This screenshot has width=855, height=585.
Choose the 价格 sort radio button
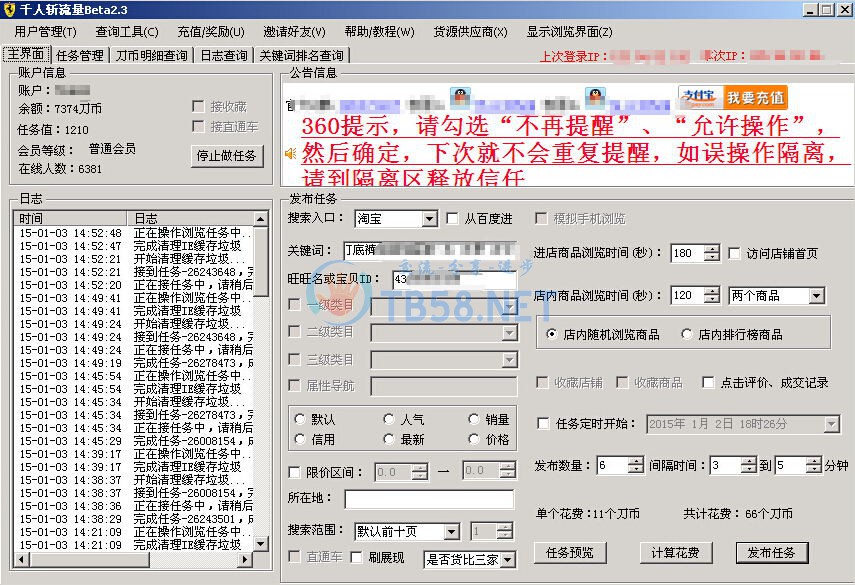(474, 439)
